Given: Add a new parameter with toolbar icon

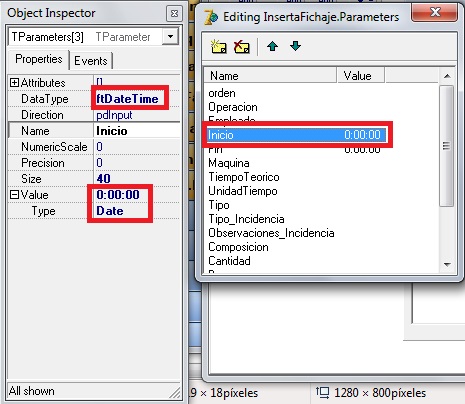Looking at the screenshot, I should pyautogui.click(x=219, y=47).
